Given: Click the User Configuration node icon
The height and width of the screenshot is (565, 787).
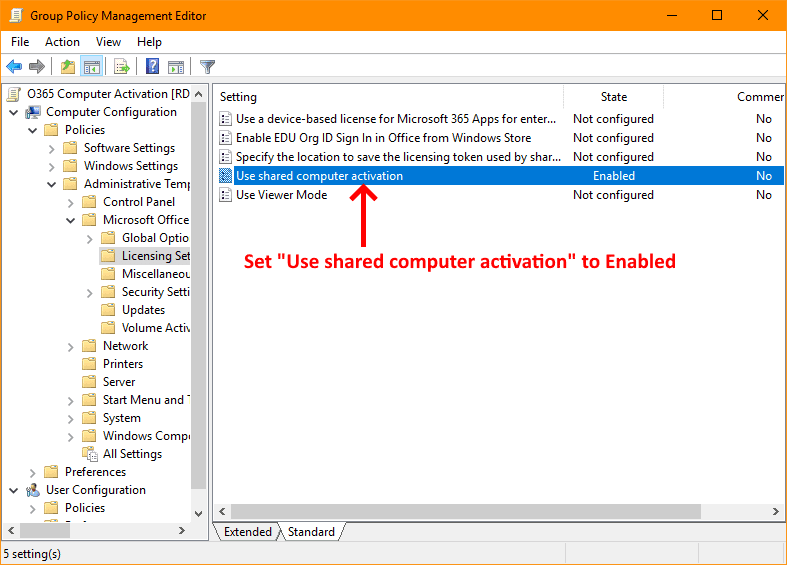Looking at the screenshot, I should tap(33, 490).
